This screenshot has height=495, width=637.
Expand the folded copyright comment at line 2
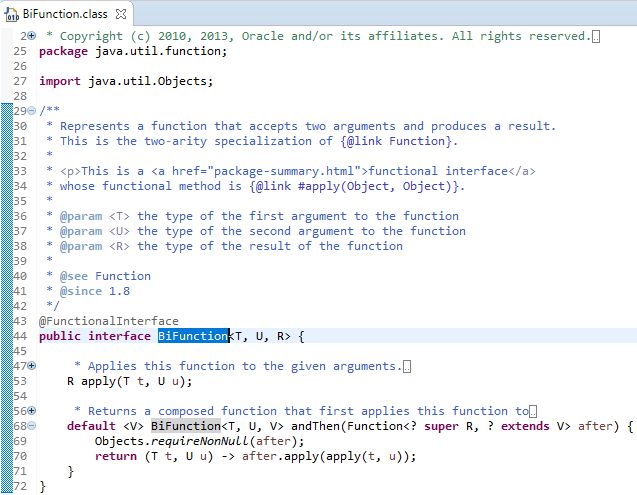pyautogui.click(x=32, y=36)
